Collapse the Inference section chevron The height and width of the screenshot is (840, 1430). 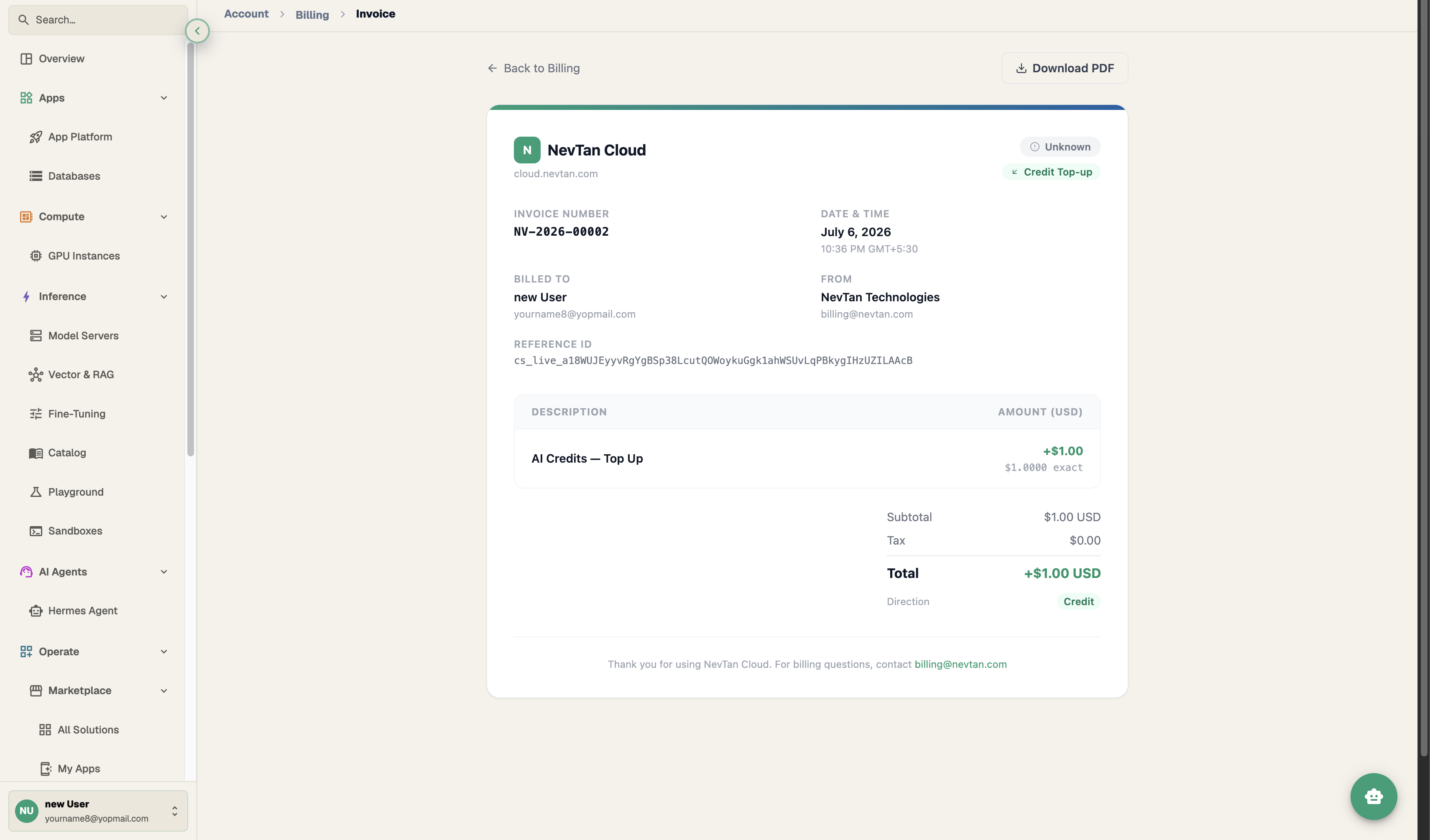pyautogui.click(x=164, y=296)
